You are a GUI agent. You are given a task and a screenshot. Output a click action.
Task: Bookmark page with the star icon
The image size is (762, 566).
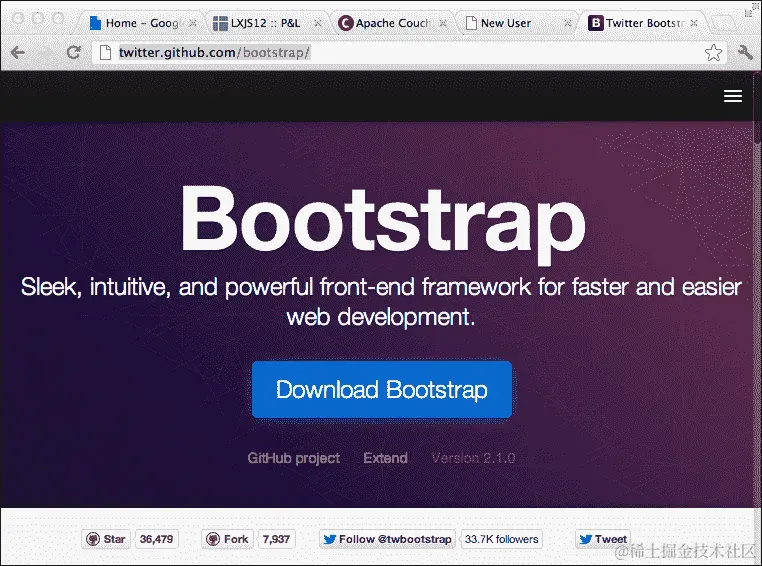(713, 52)
